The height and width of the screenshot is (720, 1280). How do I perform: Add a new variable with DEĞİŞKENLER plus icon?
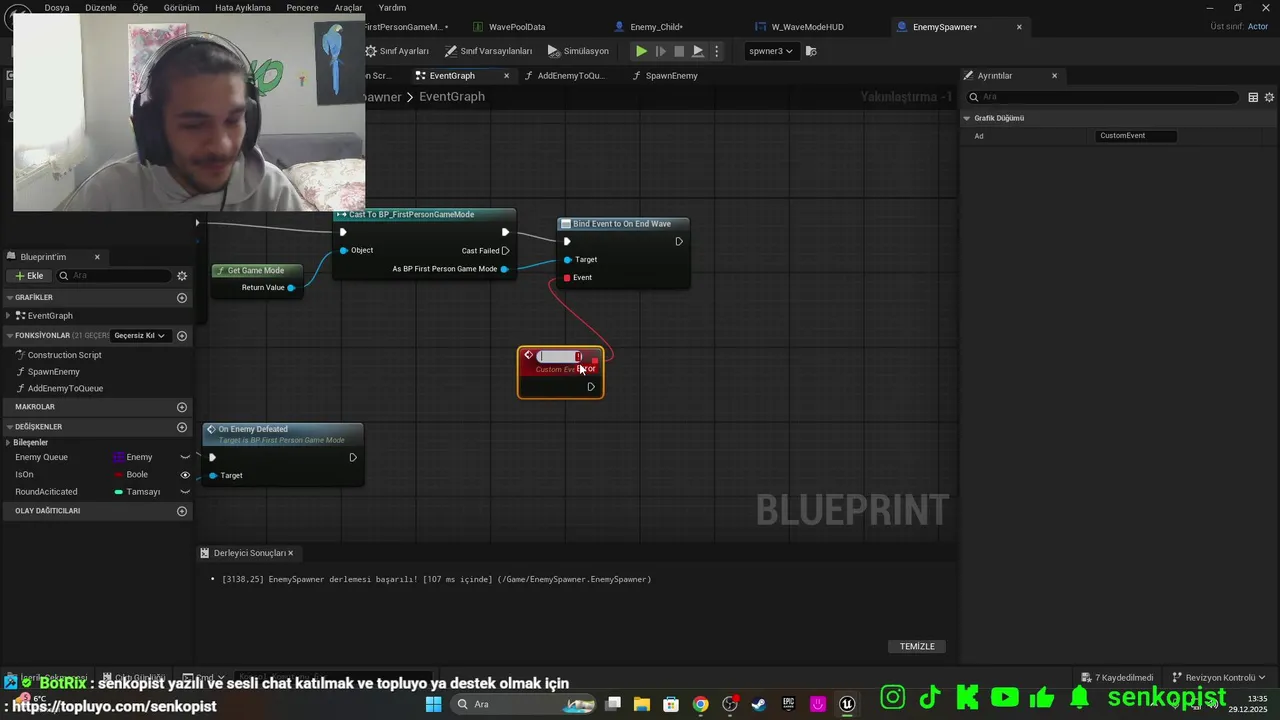[x=182, y=427]
